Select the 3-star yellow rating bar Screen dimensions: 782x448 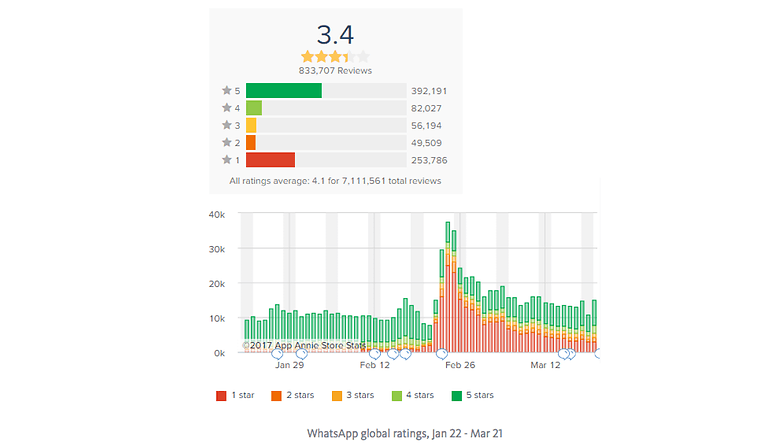[x=251, y=125]
